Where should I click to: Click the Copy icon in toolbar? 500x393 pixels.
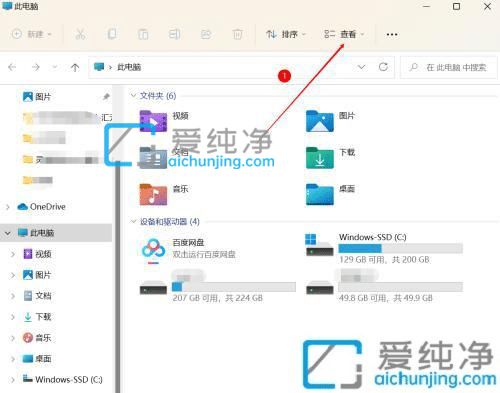point(112,34)
